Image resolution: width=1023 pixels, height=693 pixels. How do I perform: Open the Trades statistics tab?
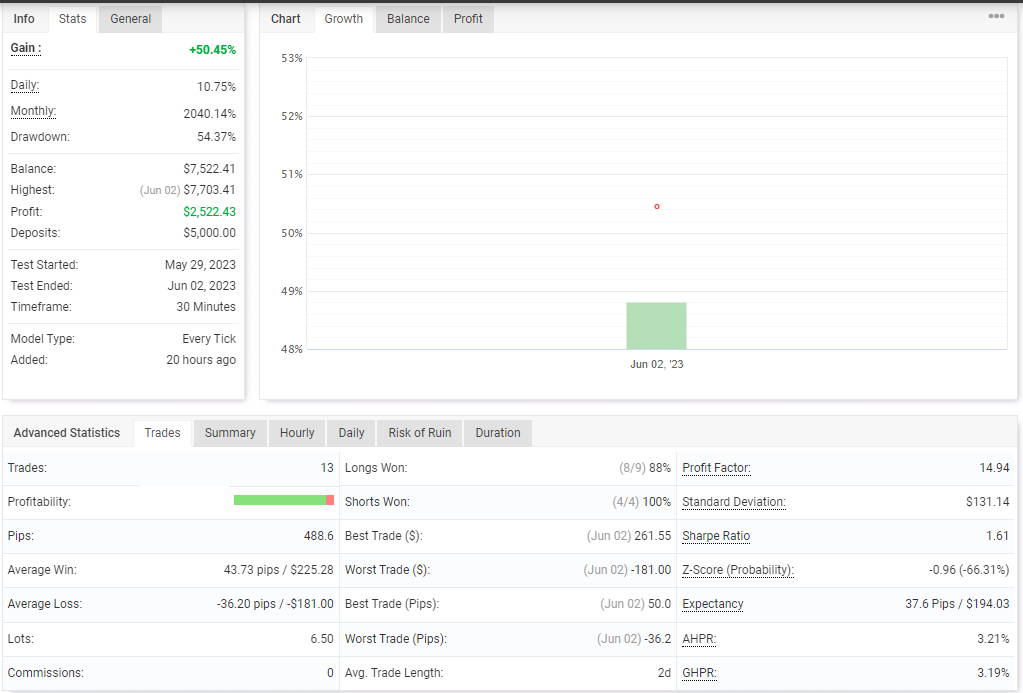click(x=162, y=433)
